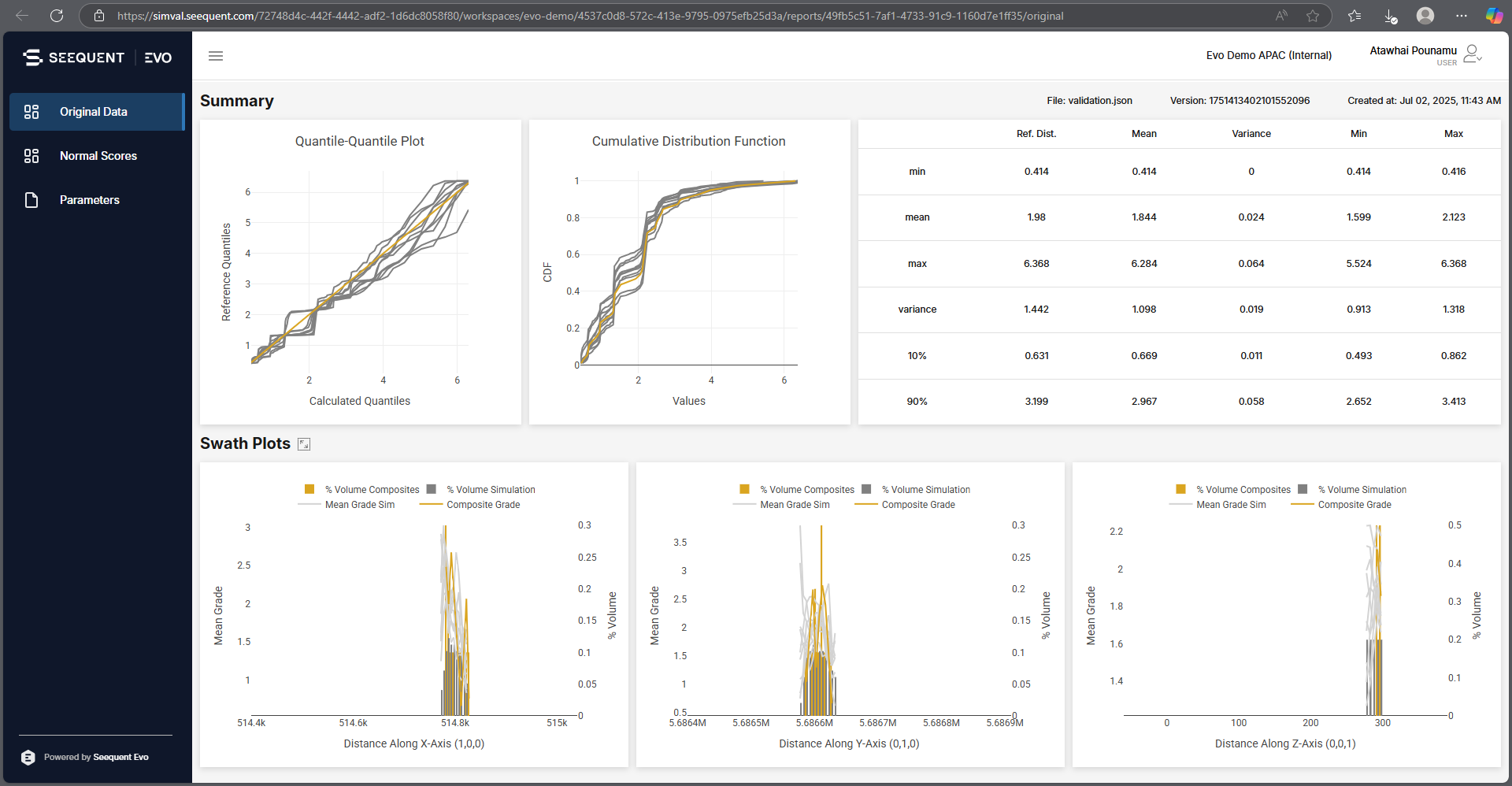Click the browser address bar URL

pos(591,16)
